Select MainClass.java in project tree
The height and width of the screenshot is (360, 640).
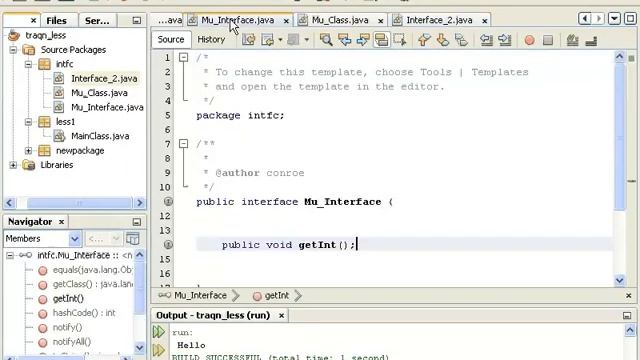pos(100,136)
